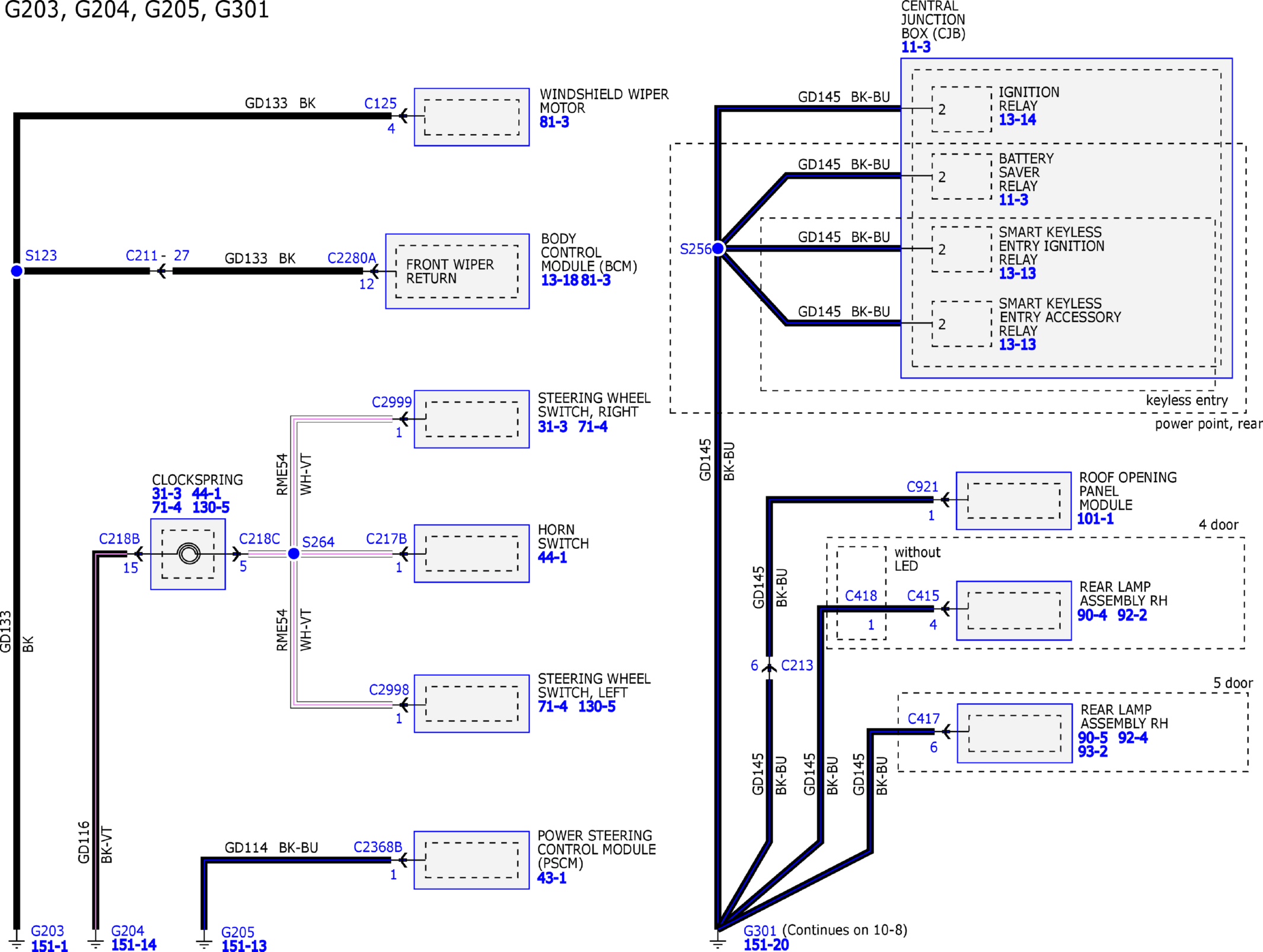
Task: Click connector label C2280A
Action: click(x=352, y=258)
